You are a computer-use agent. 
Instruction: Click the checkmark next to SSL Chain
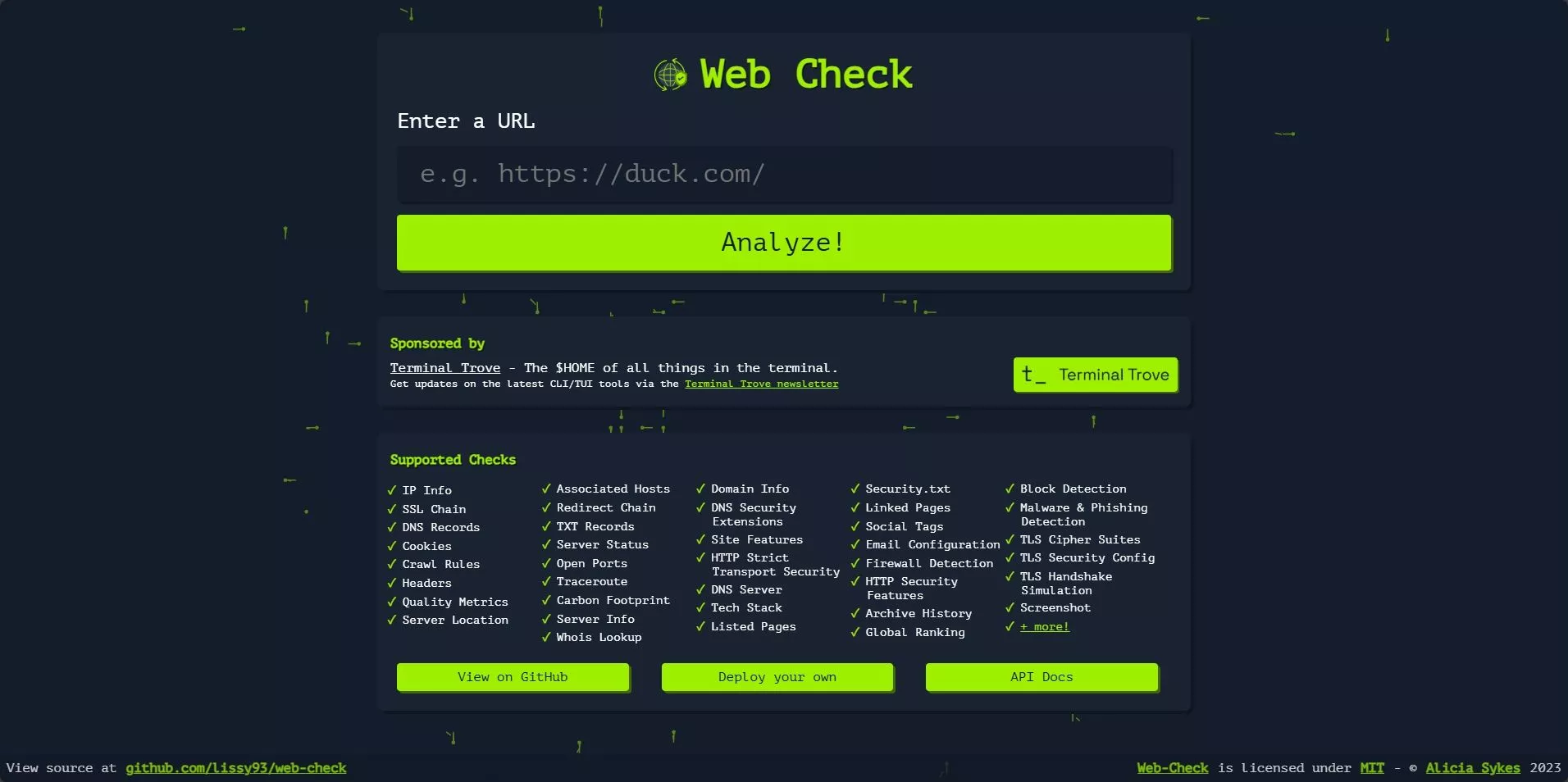pos(392,509)
